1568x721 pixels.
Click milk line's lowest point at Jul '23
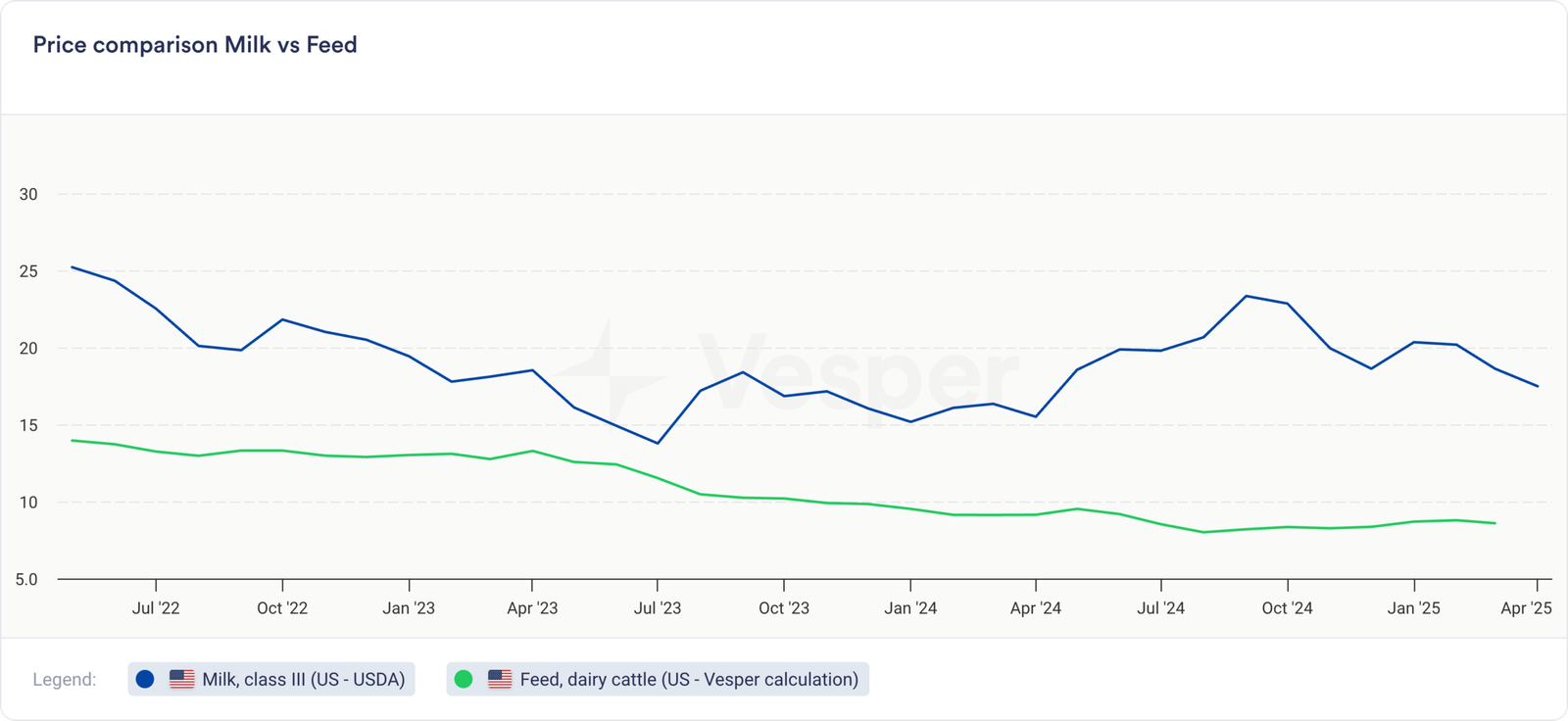[658, 443]
